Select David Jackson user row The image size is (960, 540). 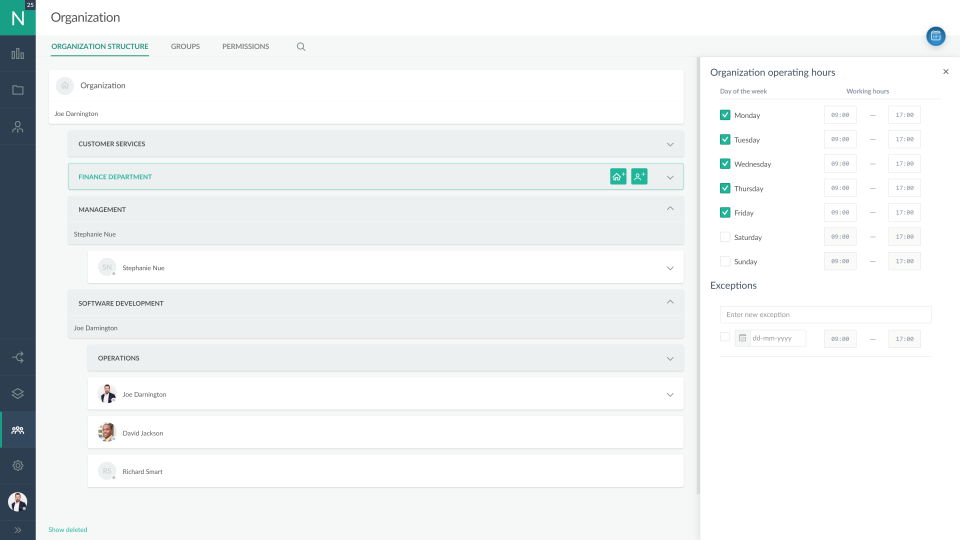click(x=386, y=432)
